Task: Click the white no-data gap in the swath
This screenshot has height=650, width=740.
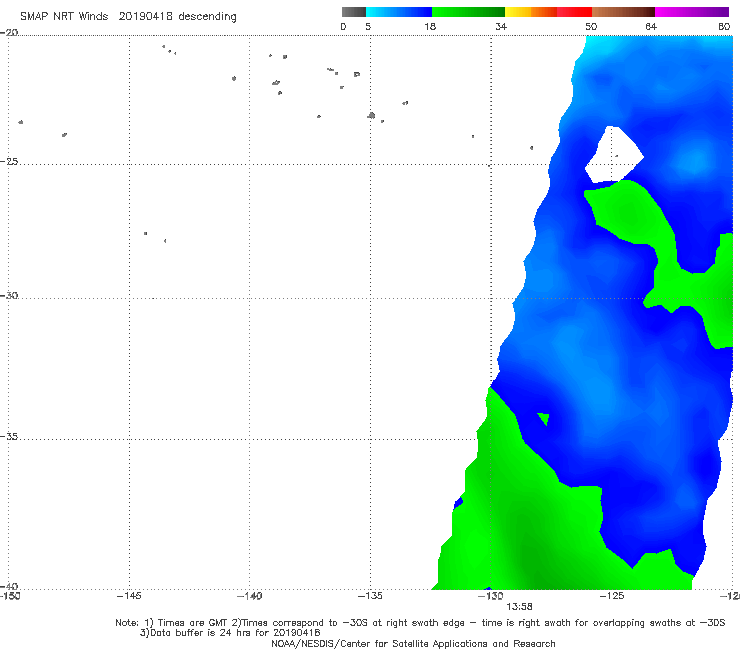Action: coord(614,154)
